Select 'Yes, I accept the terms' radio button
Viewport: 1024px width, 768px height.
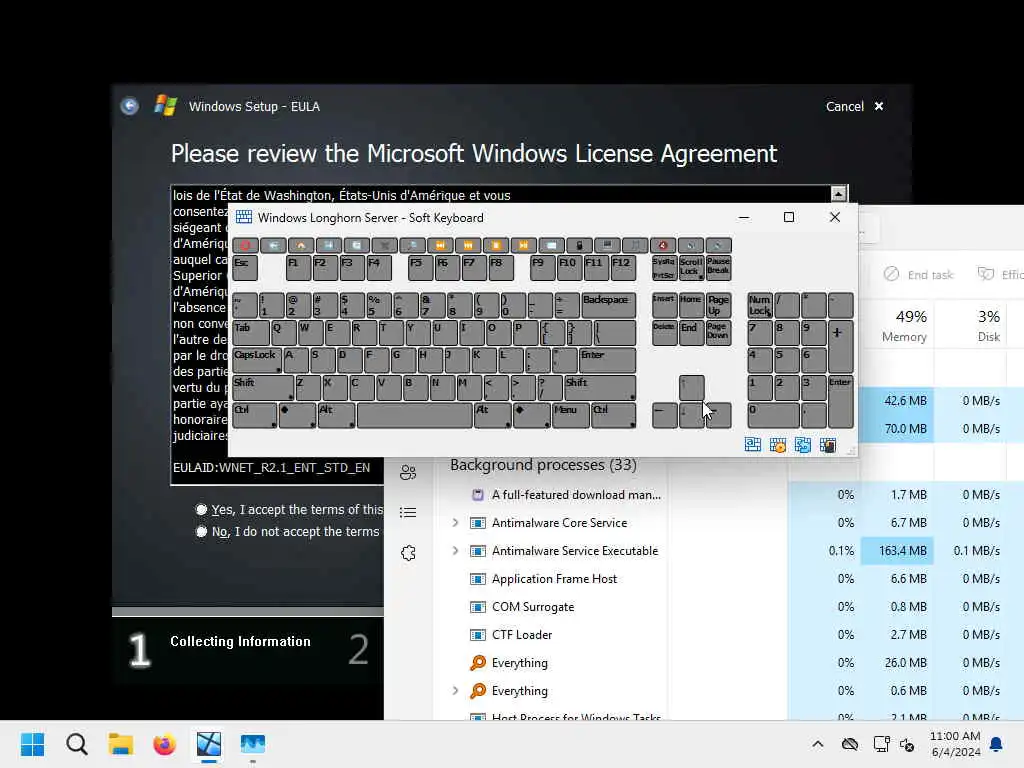tap(201, 509)
